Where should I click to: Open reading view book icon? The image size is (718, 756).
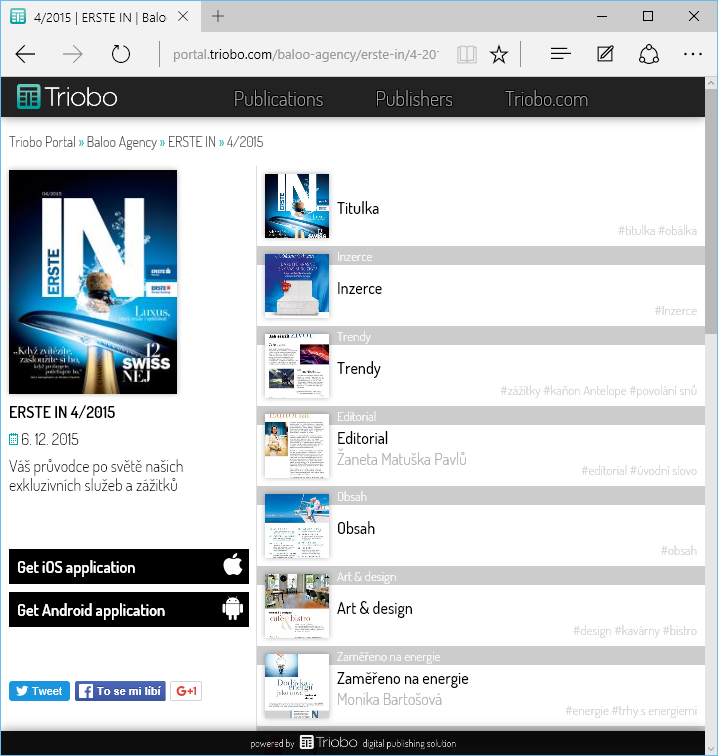click(x=467, y=54)
